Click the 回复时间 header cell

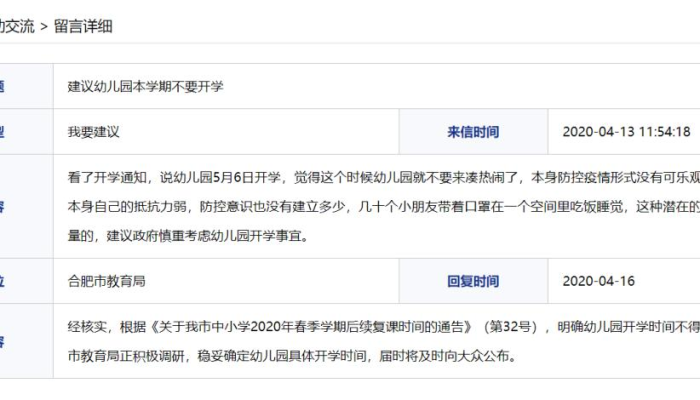tap(473, 281)
